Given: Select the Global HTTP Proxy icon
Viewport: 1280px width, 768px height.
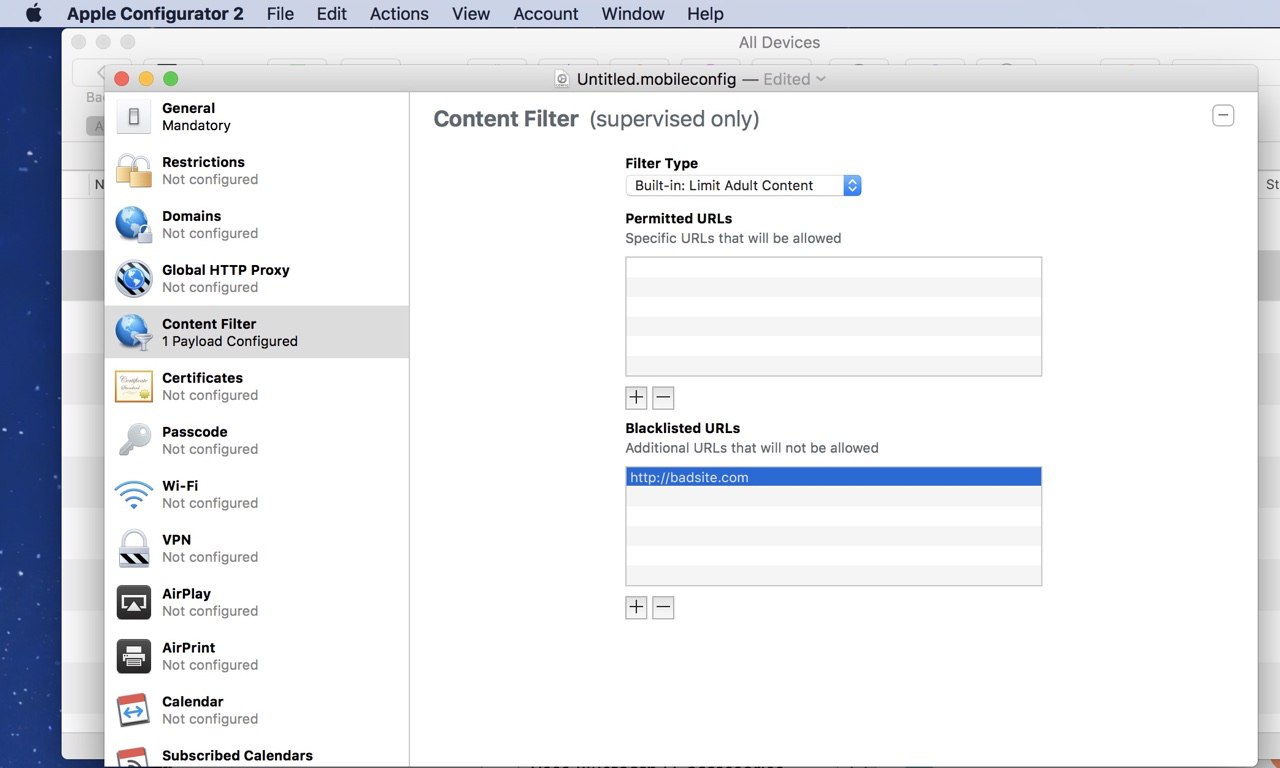Looking at the screenshot, I should click(133, 278).
